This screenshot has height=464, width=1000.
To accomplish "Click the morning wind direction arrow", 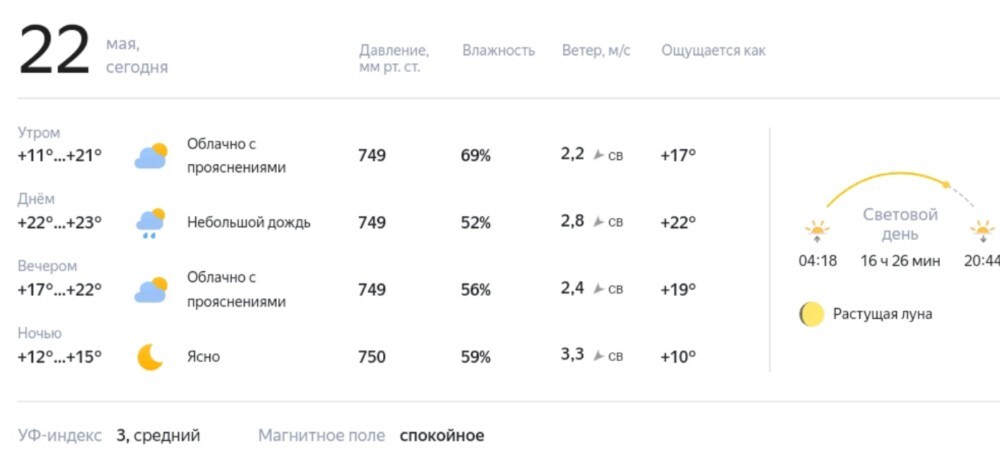I will (598, 155).
